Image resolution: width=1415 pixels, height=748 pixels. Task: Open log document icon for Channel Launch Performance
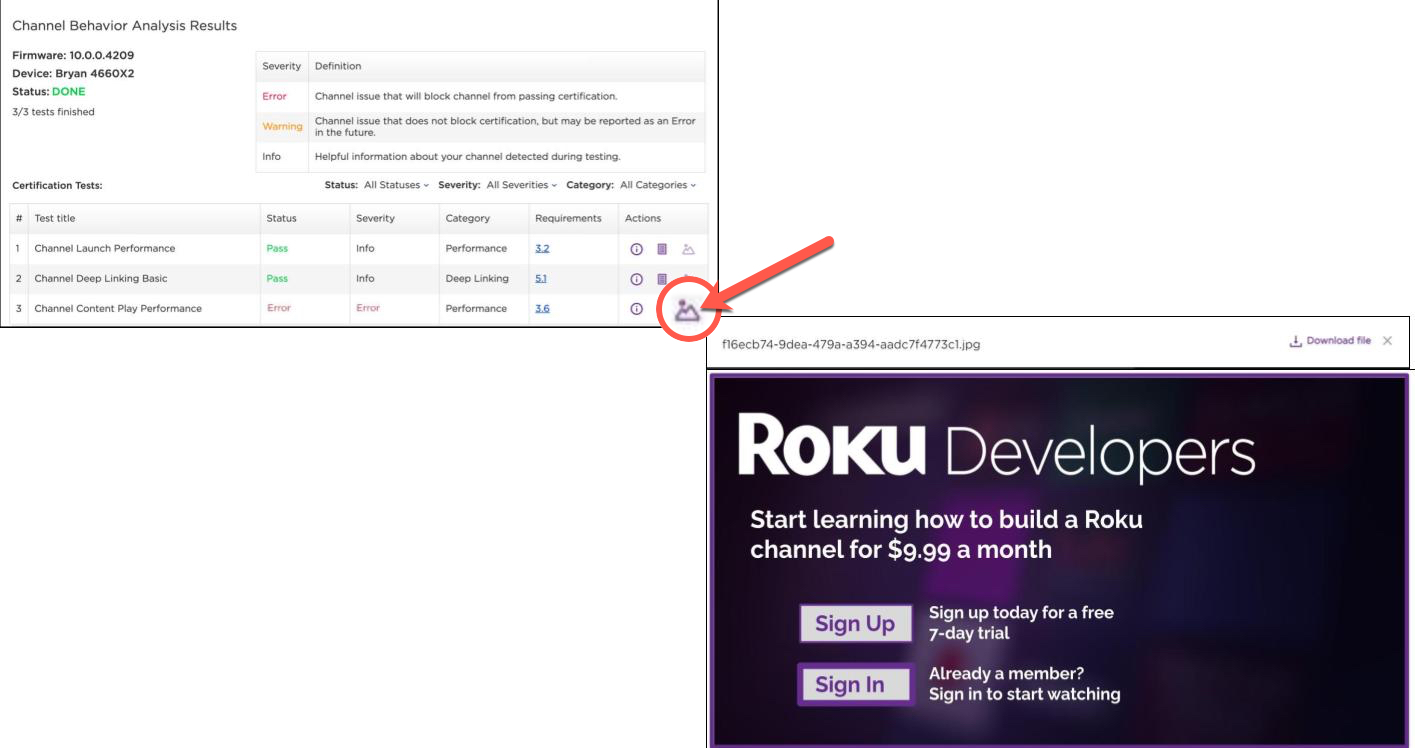click(662, 249)
